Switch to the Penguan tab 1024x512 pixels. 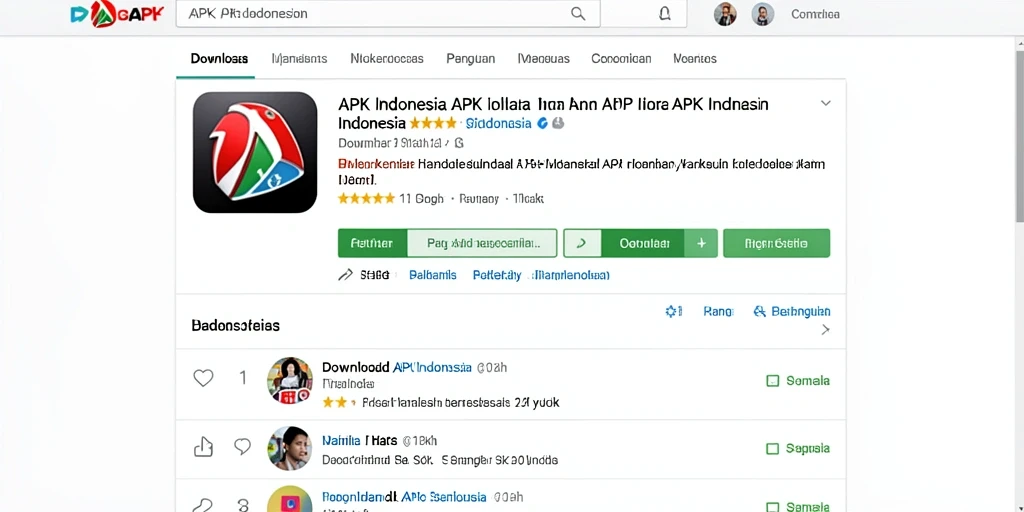pyautogui.click(x=470, y=58)
